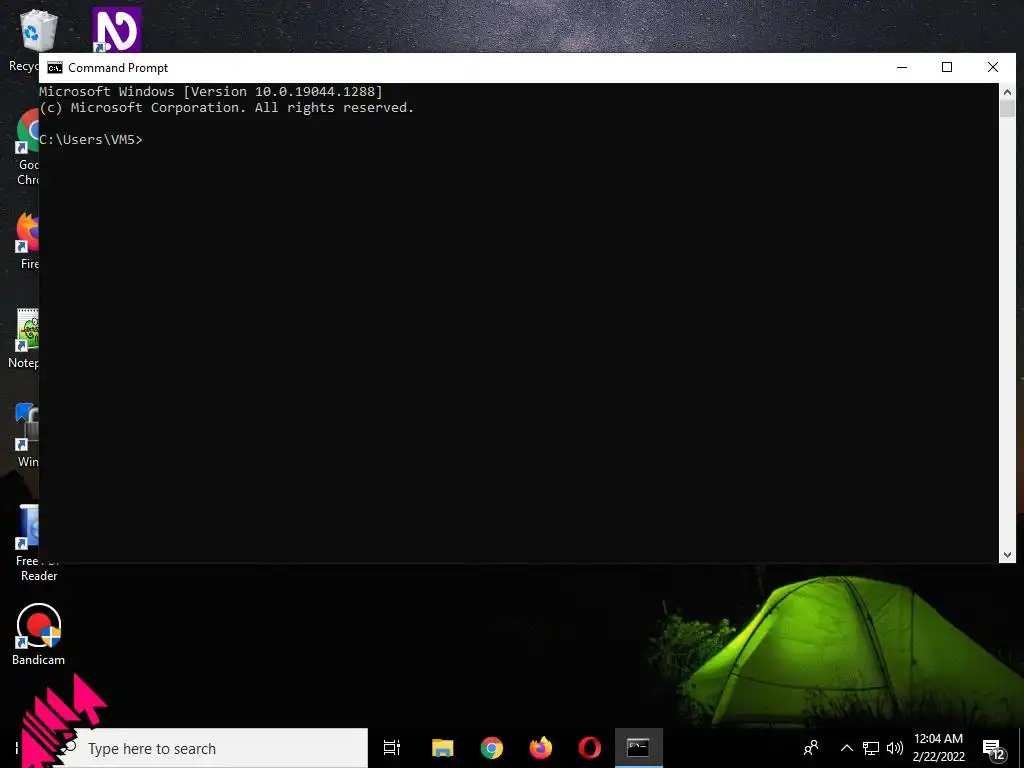Close the Command Prompt window

tap(993, 67)
